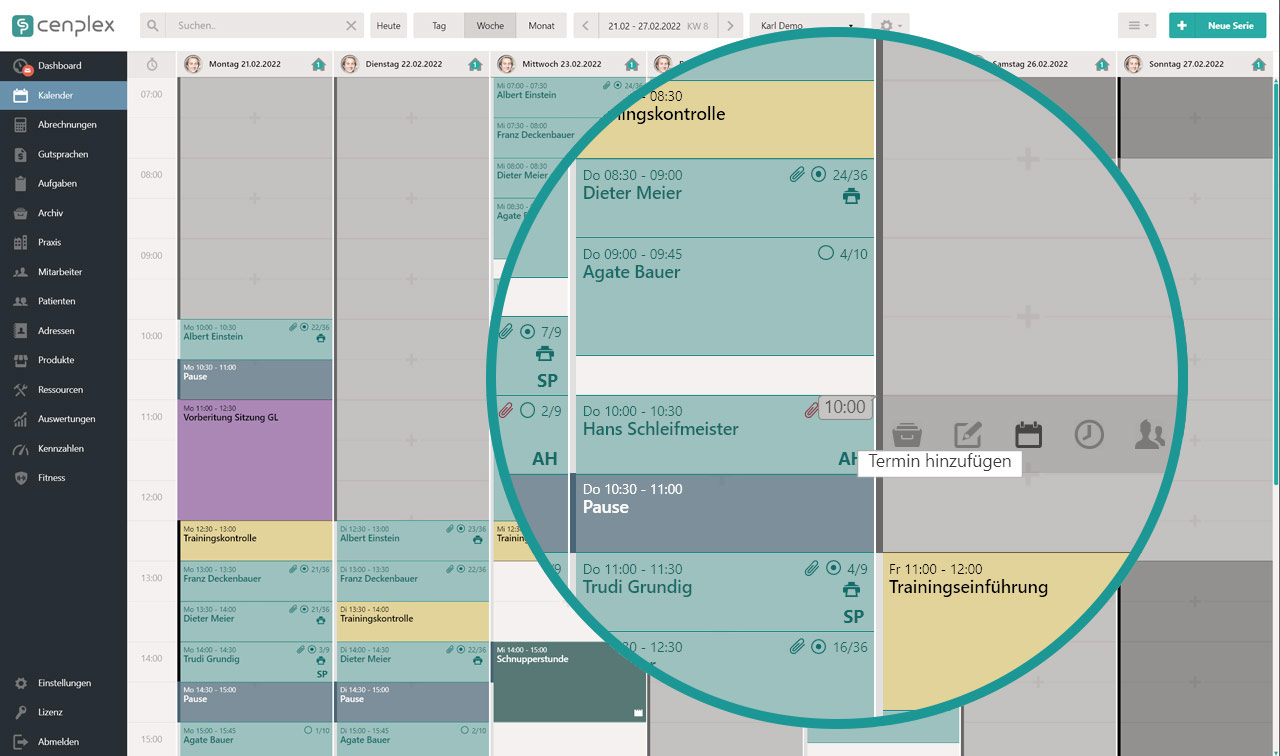Expand the hamburger menu dropdown in the top bar
This screenshot has height=756, width=1280.
(x=1138, y=26)
